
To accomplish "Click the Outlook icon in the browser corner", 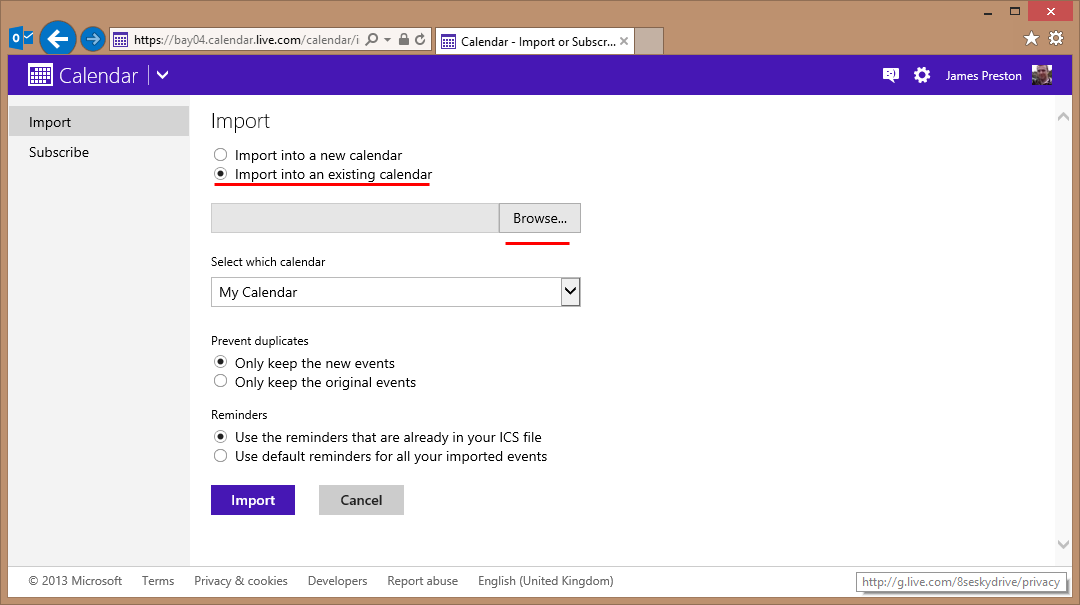I will (21, 38).
